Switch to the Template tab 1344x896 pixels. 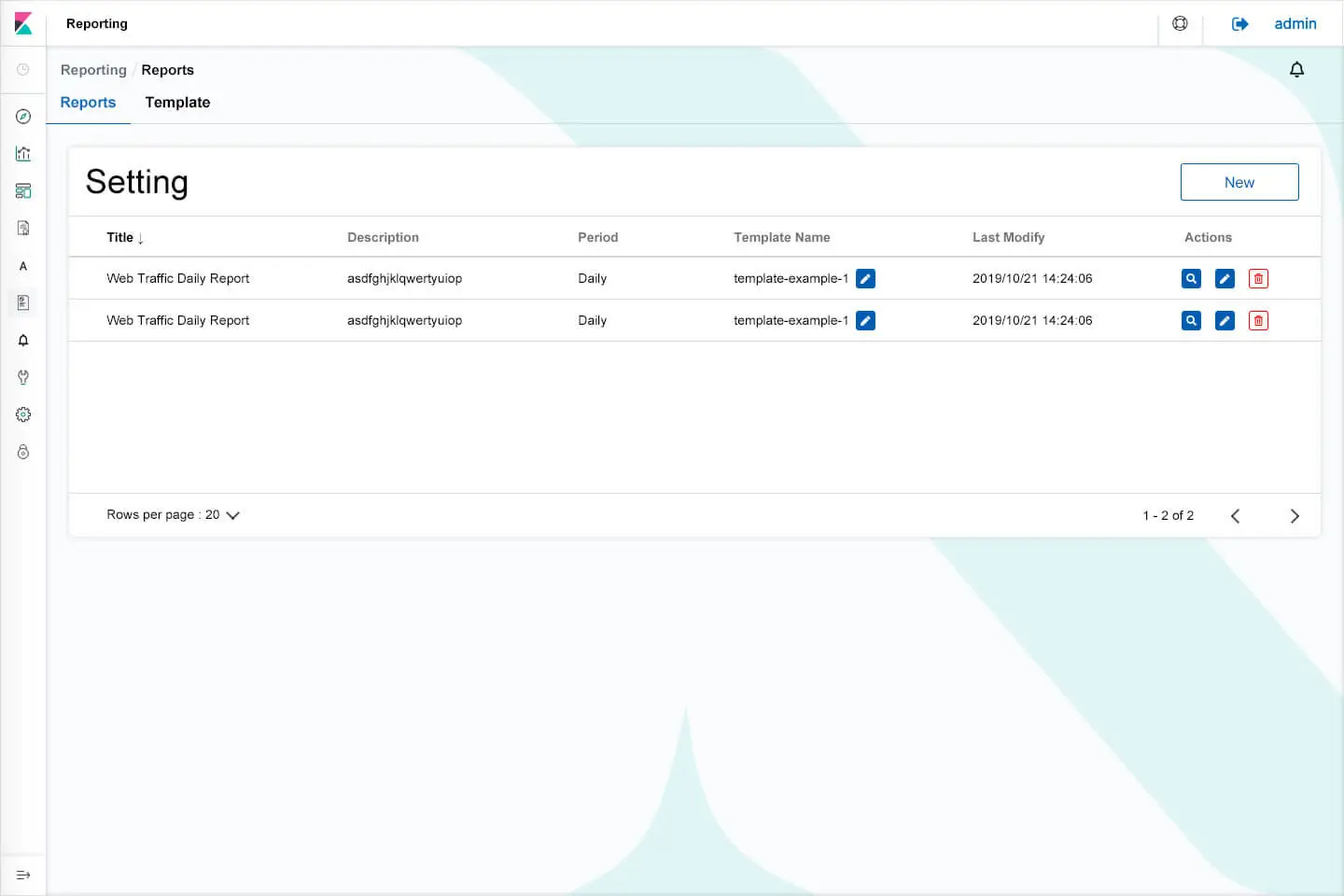[x=177, y=103]
